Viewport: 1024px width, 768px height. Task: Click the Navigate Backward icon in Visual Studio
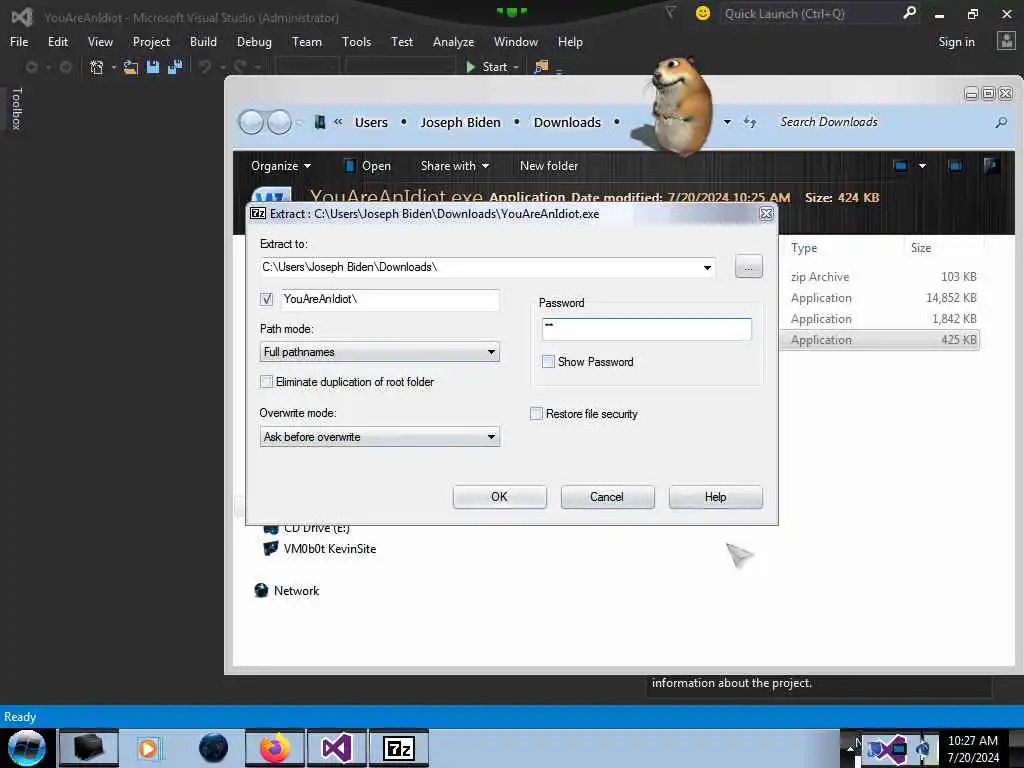pos(31,67)
